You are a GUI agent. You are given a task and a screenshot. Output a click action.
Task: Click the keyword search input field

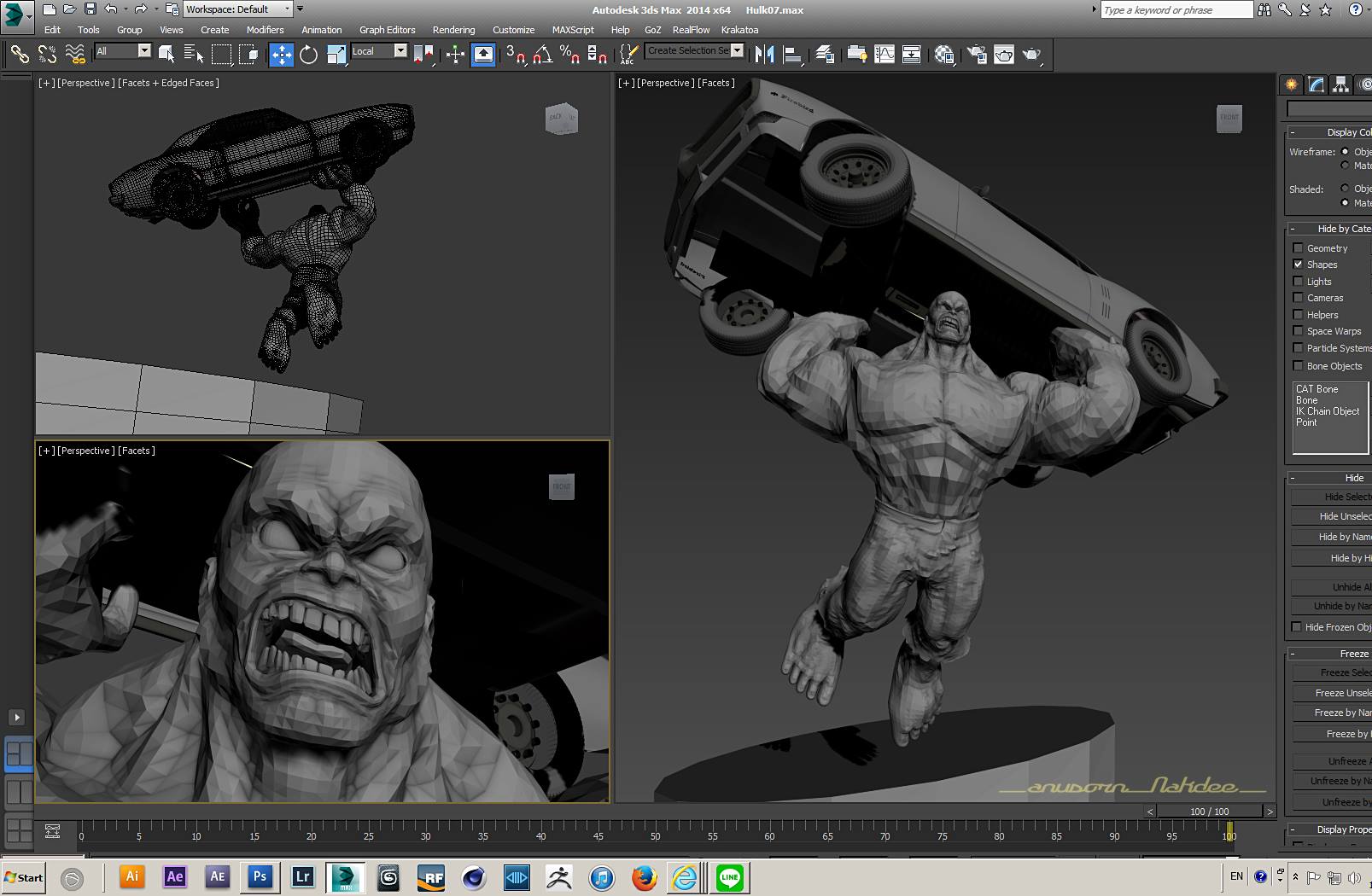[x=1176, y=10]
